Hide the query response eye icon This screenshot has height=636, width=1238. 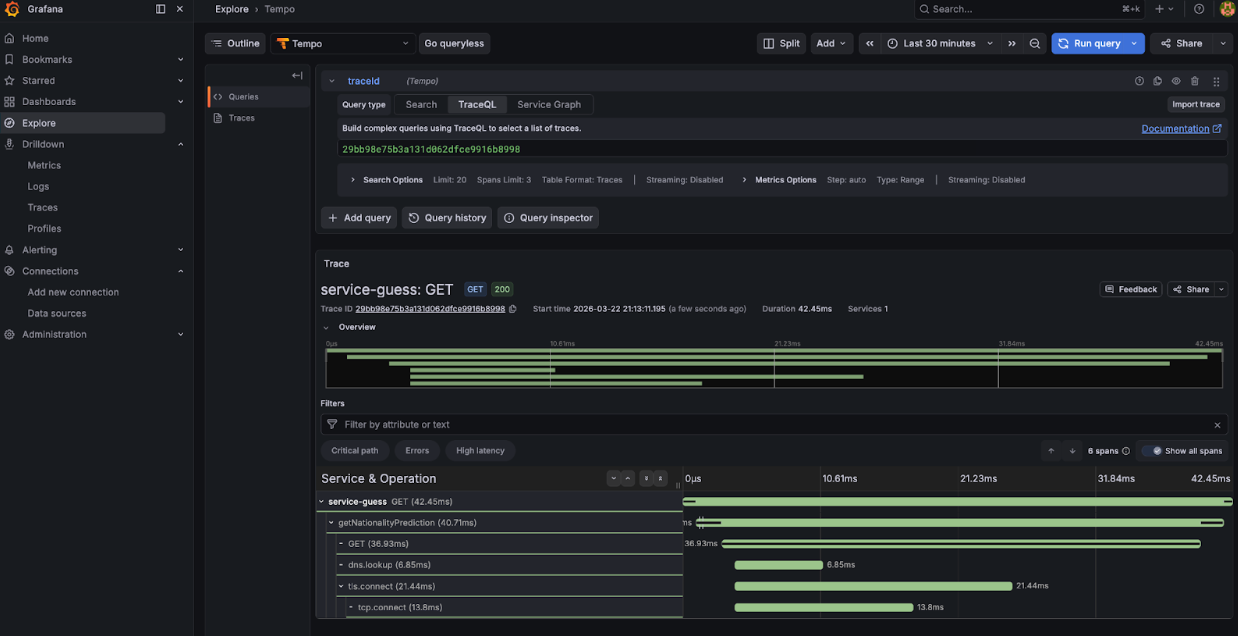1176,81
